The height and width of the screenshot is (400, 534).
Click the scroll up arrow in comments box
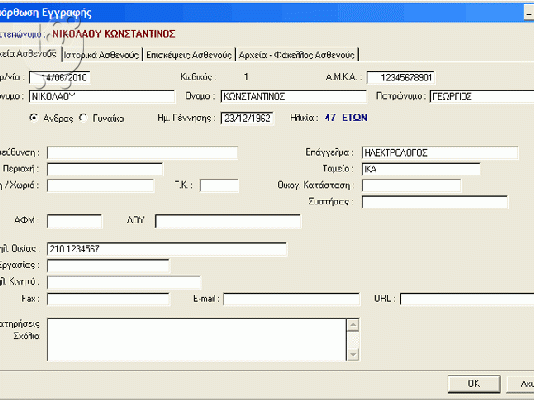tap(353, 325)
